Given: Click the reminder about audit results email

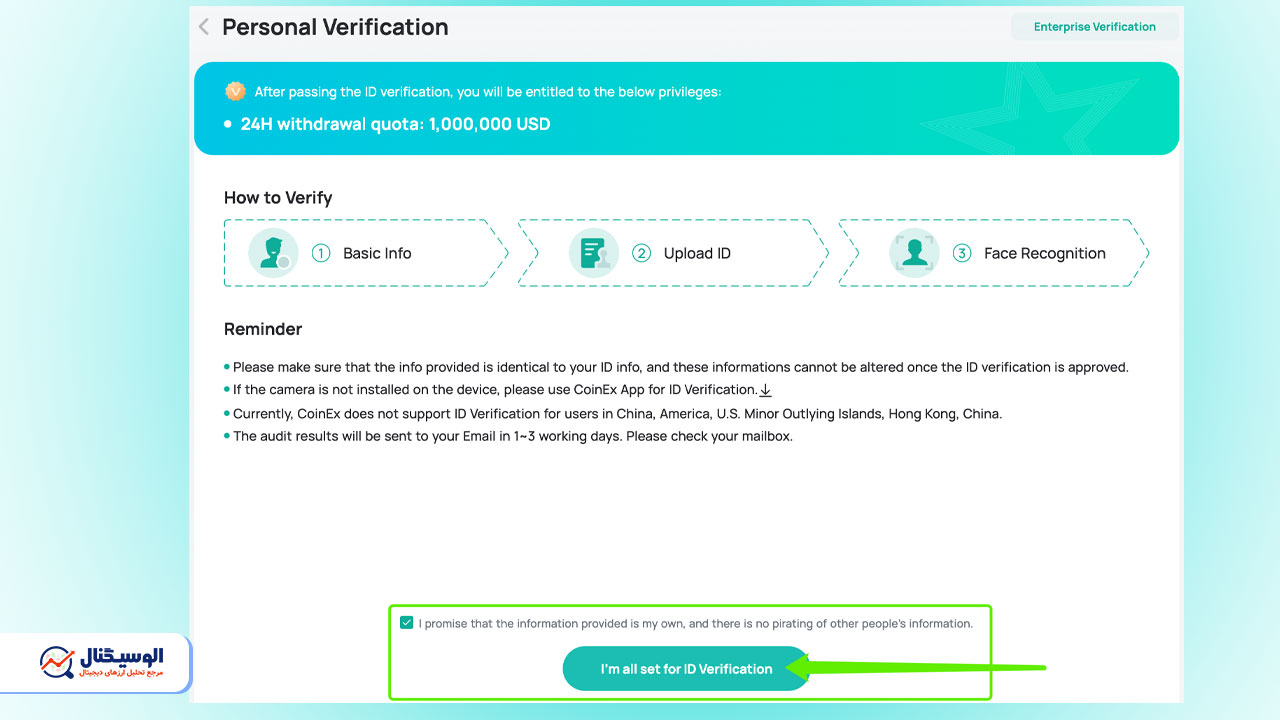Looking at the screenshot, I should click(x=512, y=436).
